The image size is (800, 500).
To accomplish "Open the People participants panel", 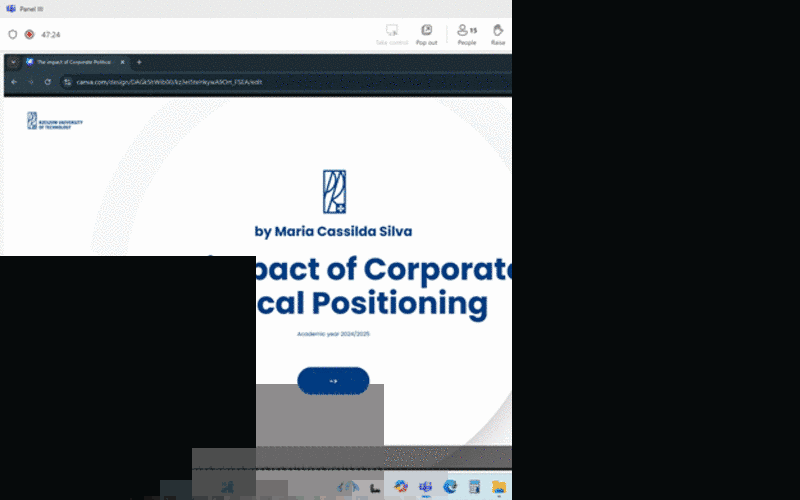I will coord(466,35).
